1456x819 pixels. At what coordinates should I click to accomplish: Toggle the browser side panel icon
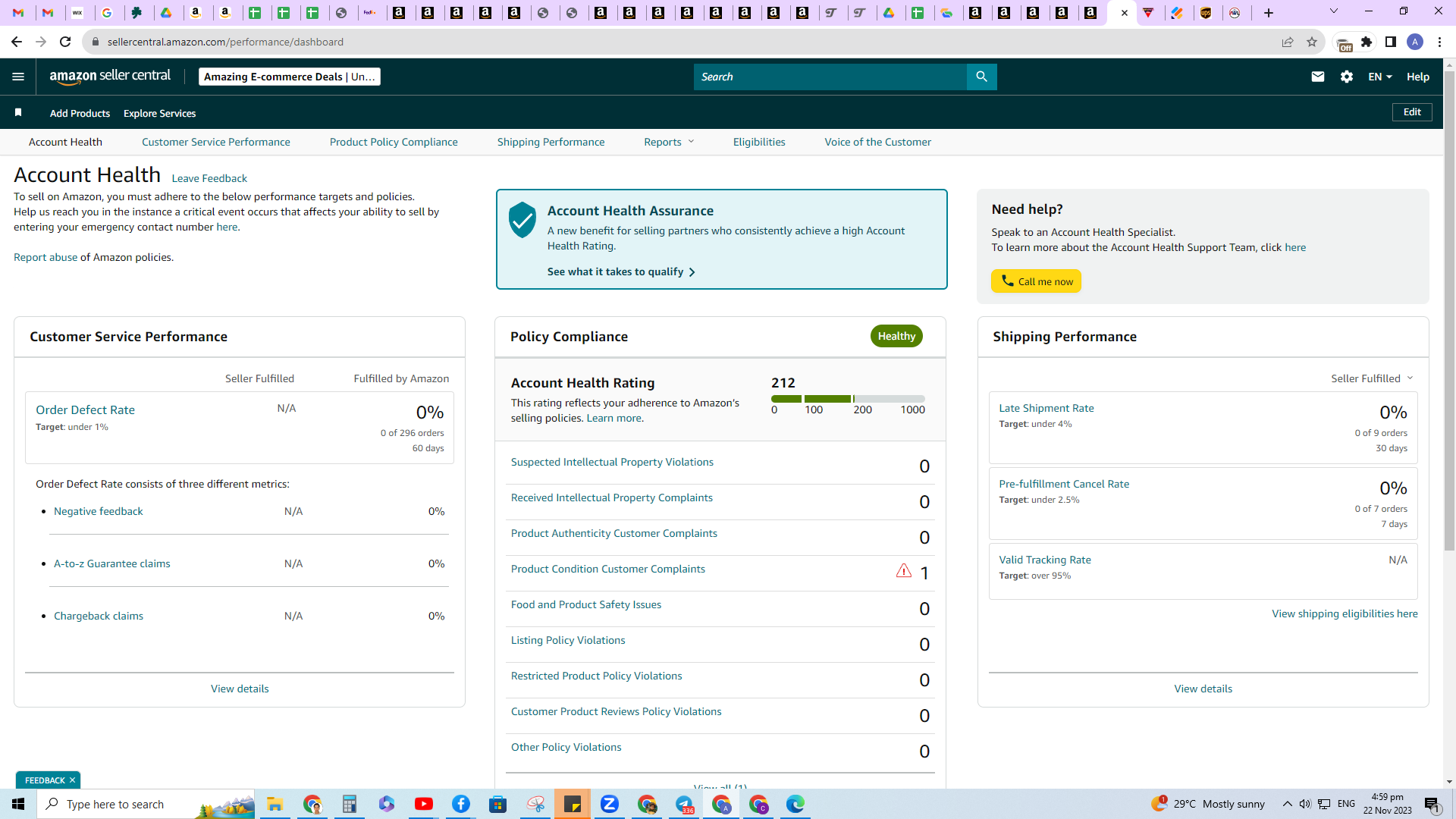1391,42
